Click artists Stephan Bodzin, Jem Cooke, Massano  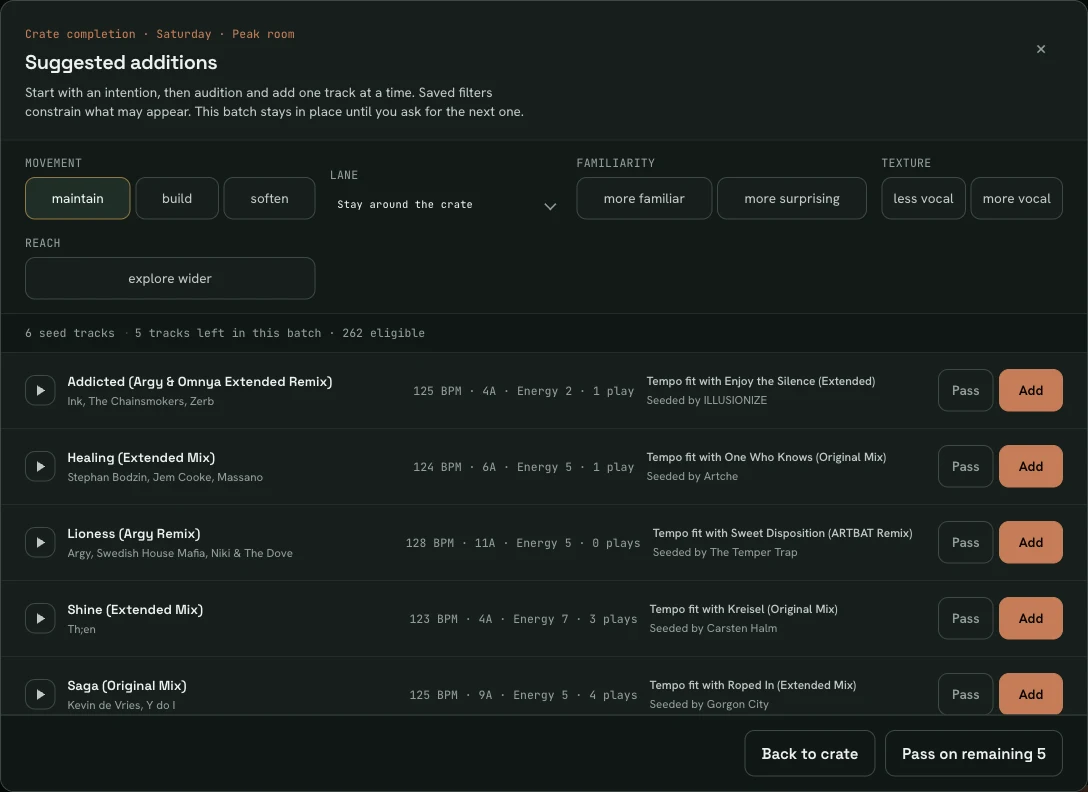(165, 478)
